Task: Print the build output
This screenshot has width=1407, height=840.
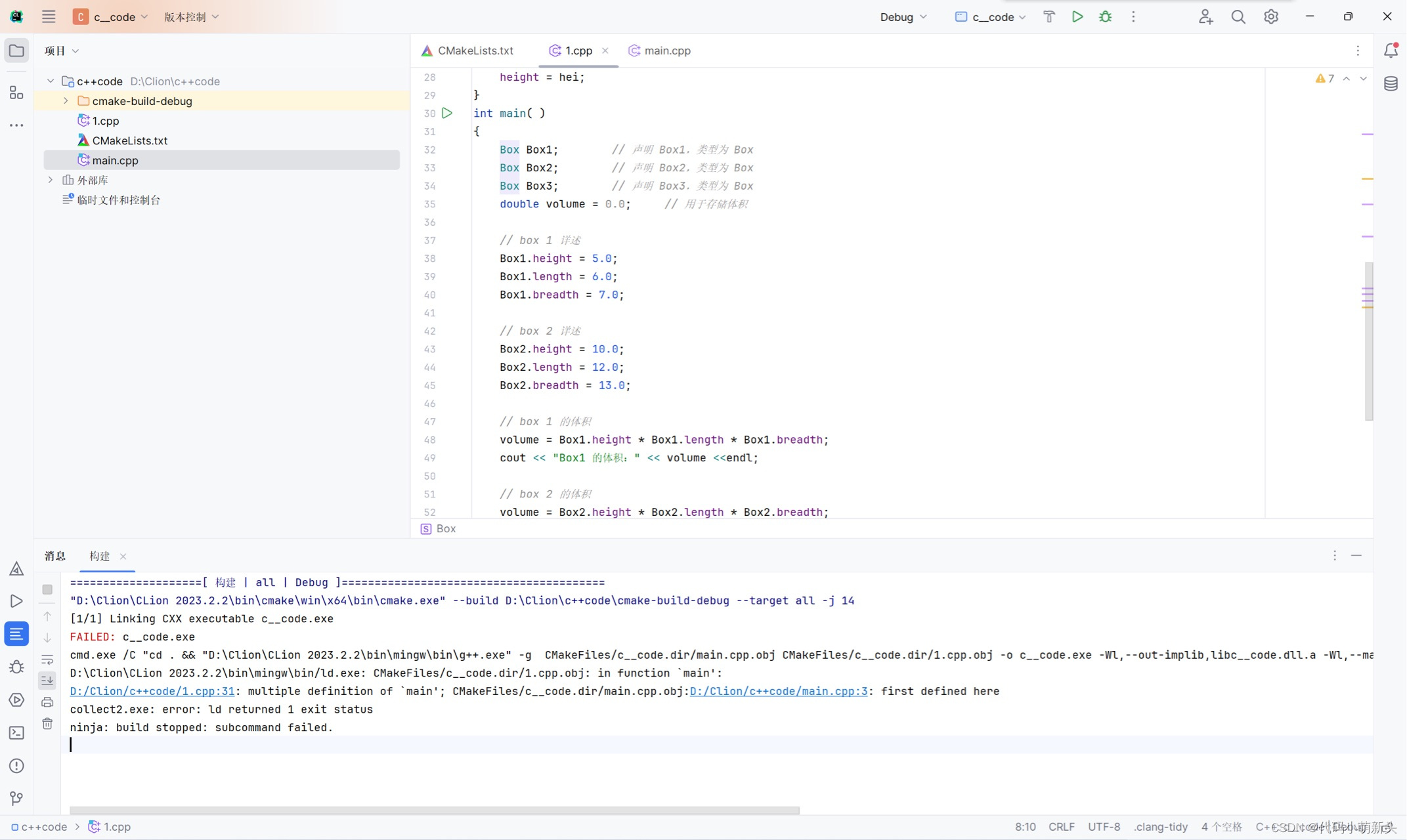Action: 47,702
